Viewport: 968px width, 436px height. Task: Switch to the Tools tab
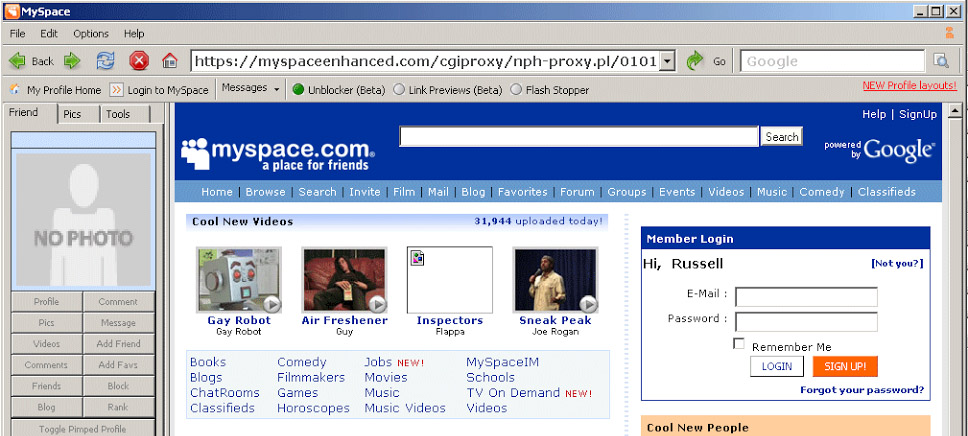pyautogui.click(x=118, y=114)
